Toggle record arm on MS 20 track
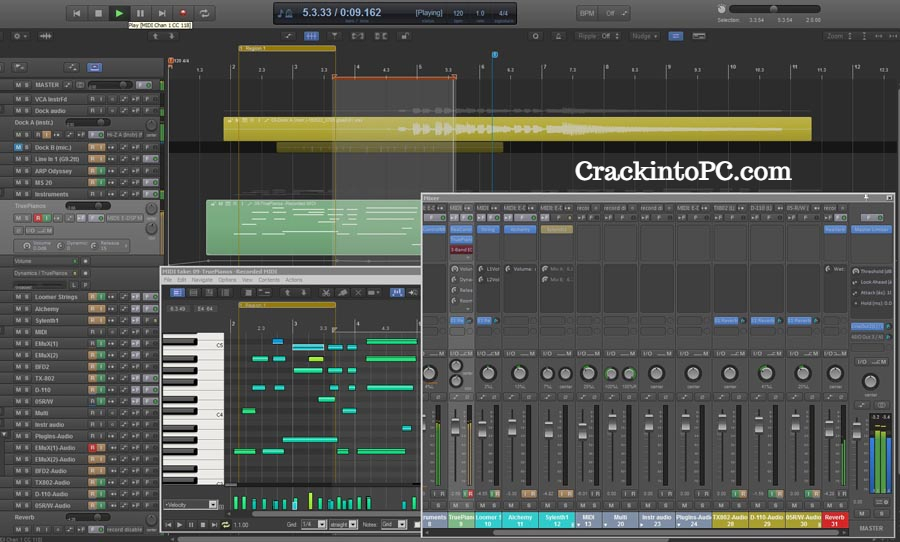 point(92,183)
